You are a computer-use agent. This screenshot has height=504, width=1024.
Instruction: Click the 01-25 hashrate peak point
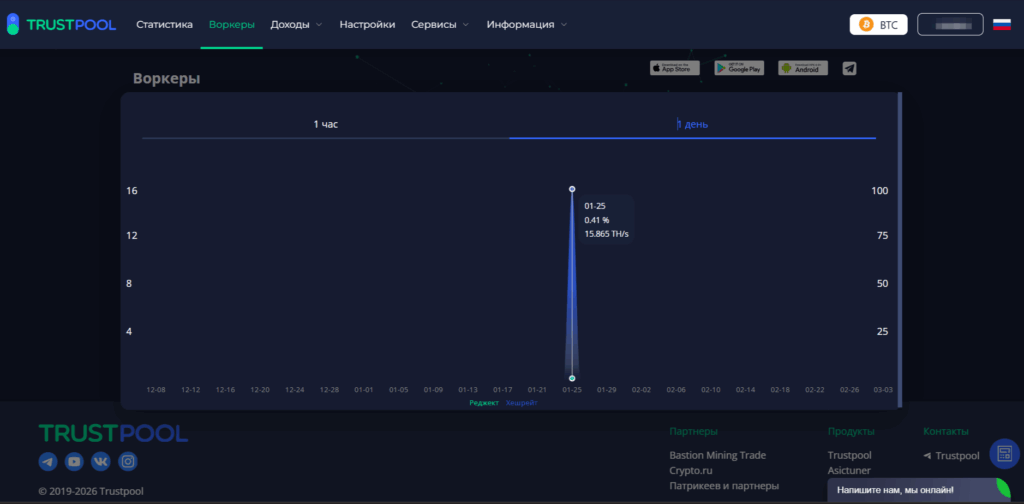click(x=572, y=188)
